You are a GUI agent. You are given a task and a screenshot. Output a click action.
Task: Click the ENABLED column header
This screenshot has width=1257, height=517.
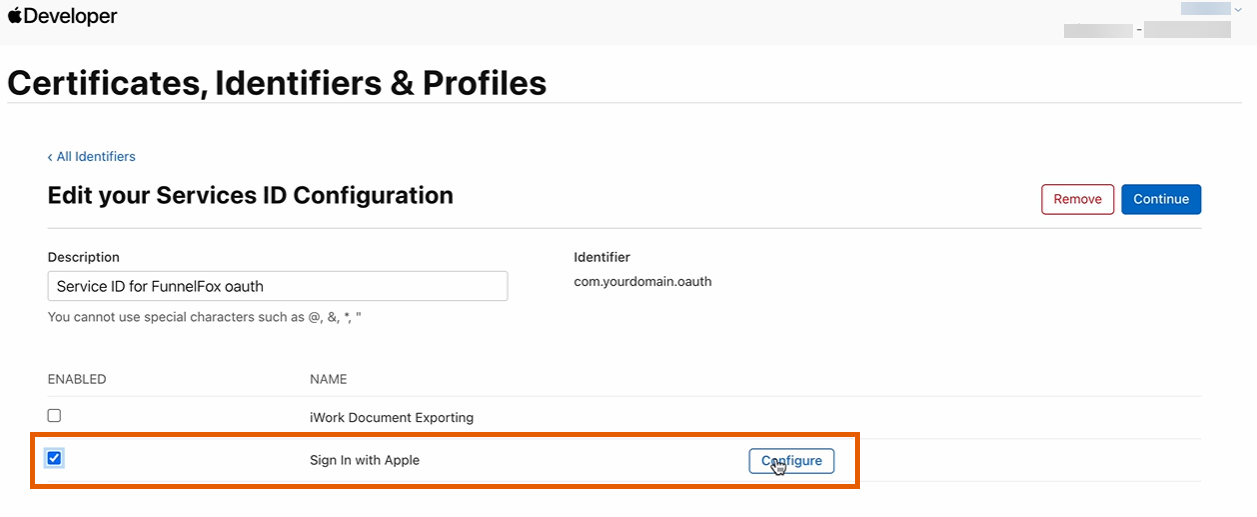(x=77, y=380)
